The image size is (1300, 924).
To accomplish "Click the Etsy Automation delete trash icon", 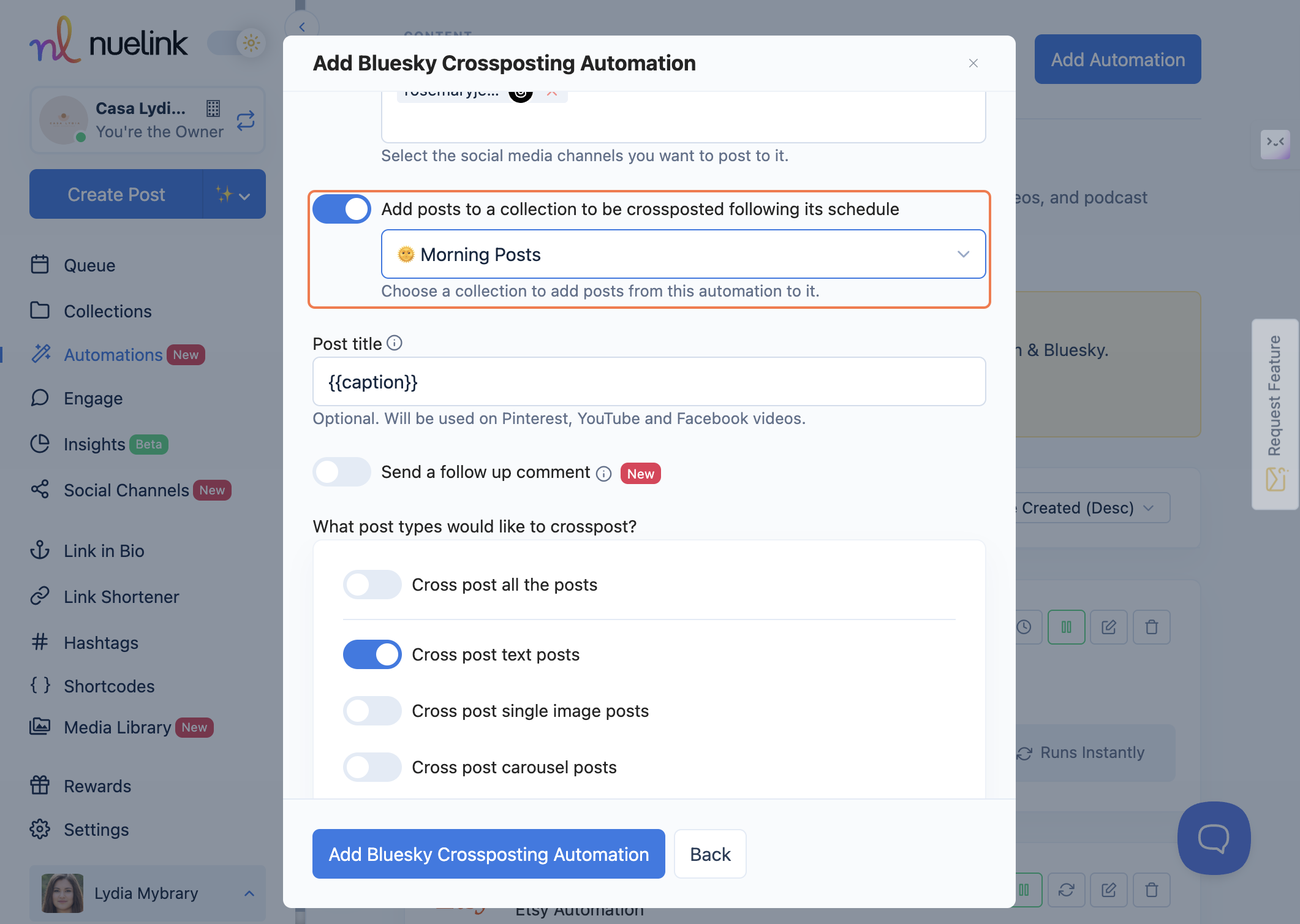I will coord(1152,890).
